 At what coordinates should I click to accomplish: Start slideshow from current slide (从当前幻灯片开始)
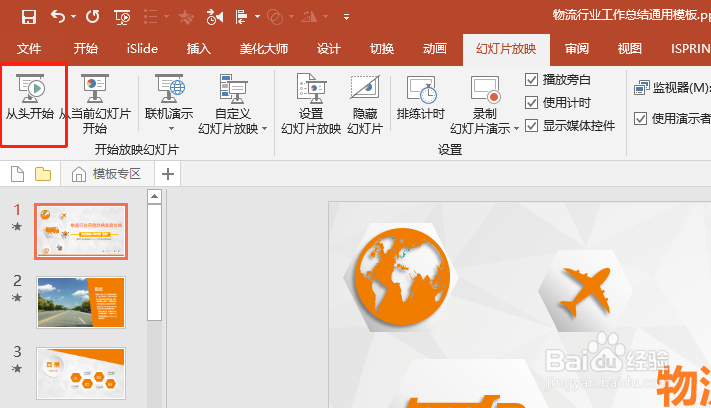[95, 104]
